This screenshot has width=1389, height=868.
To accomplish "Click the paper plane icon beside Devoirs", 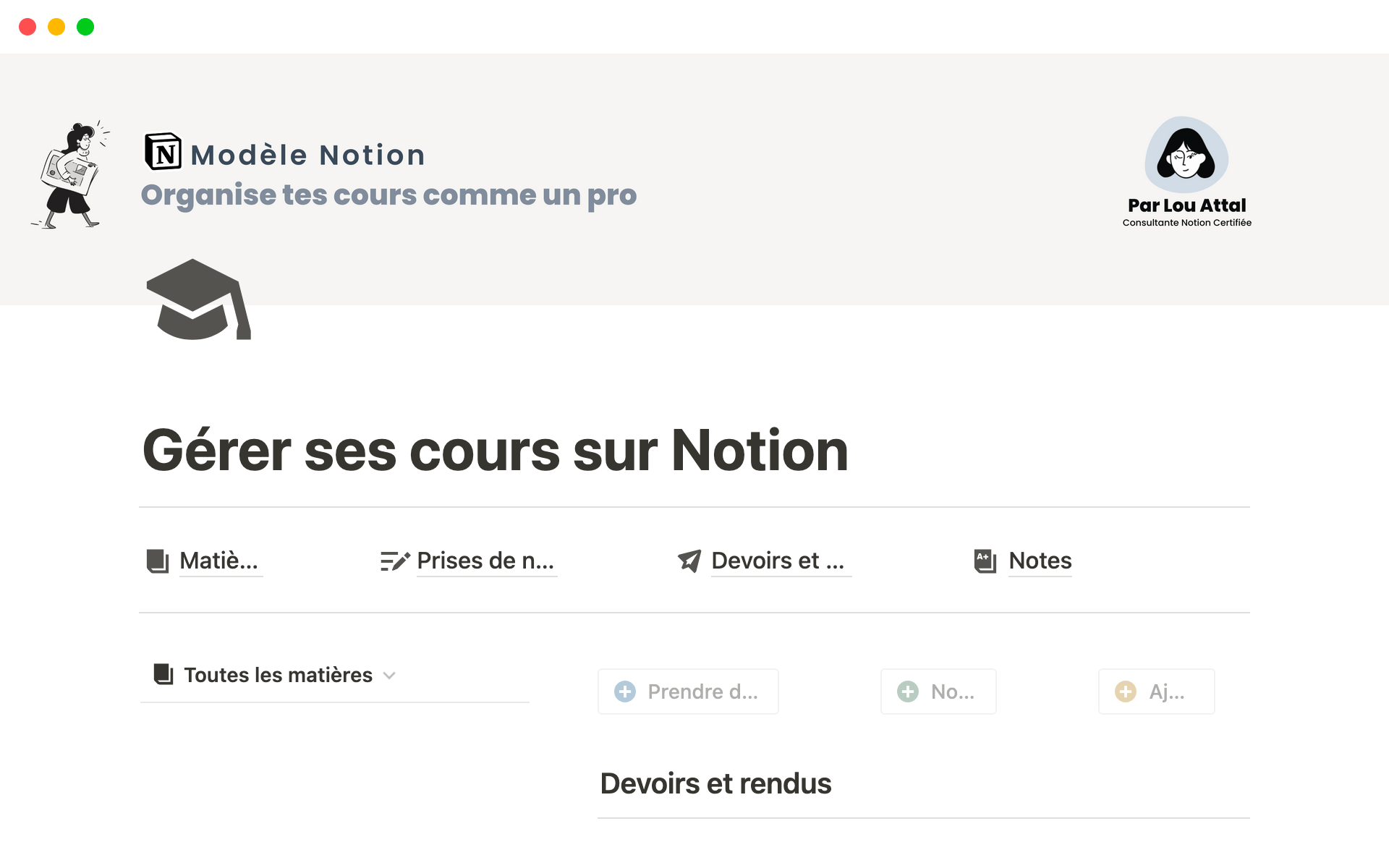I will (x=689, y=561).
